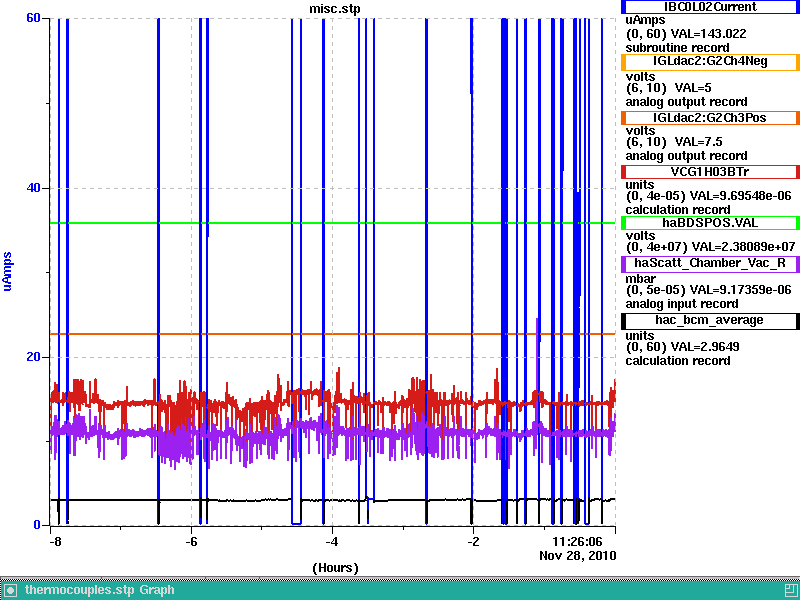The height and width of the screenshot is (600, 800).
Task: Click the 11:26:06 timestamp label
Action: pyautogui.click(x=578, y=541)
